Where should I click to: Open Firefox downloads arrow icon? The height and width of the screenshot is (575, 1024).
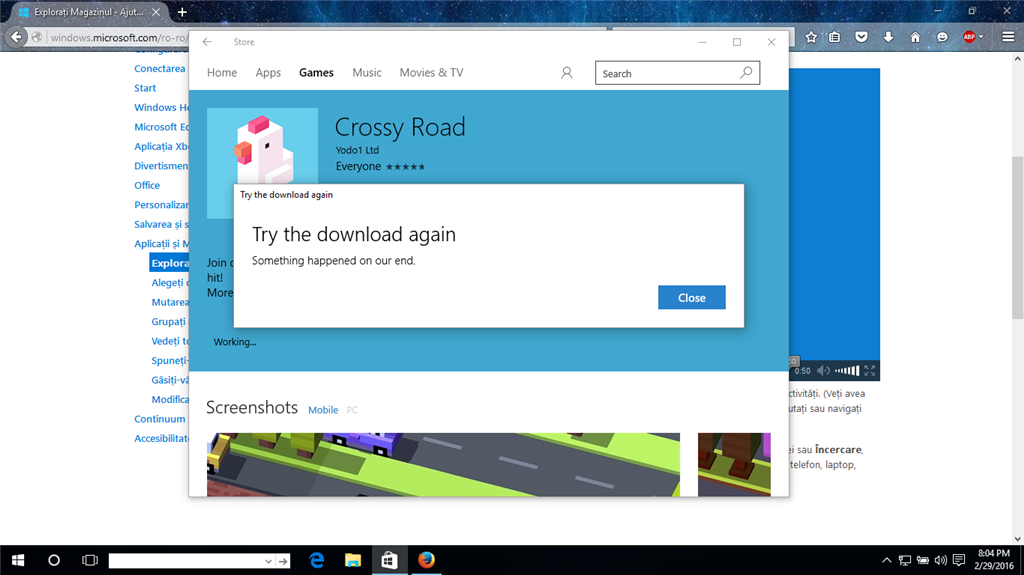click(888, 37)
